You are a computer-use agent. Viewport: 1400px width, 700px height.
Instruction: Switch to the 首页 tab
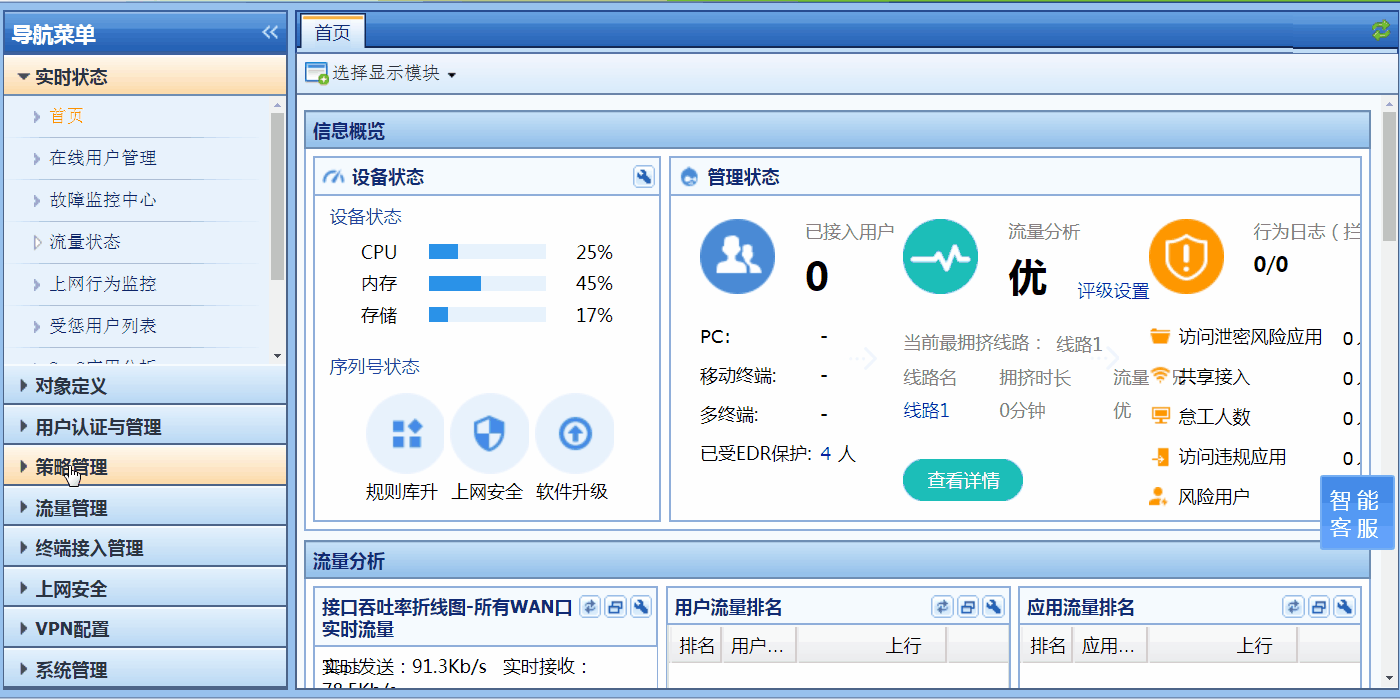tap(331, 31)
